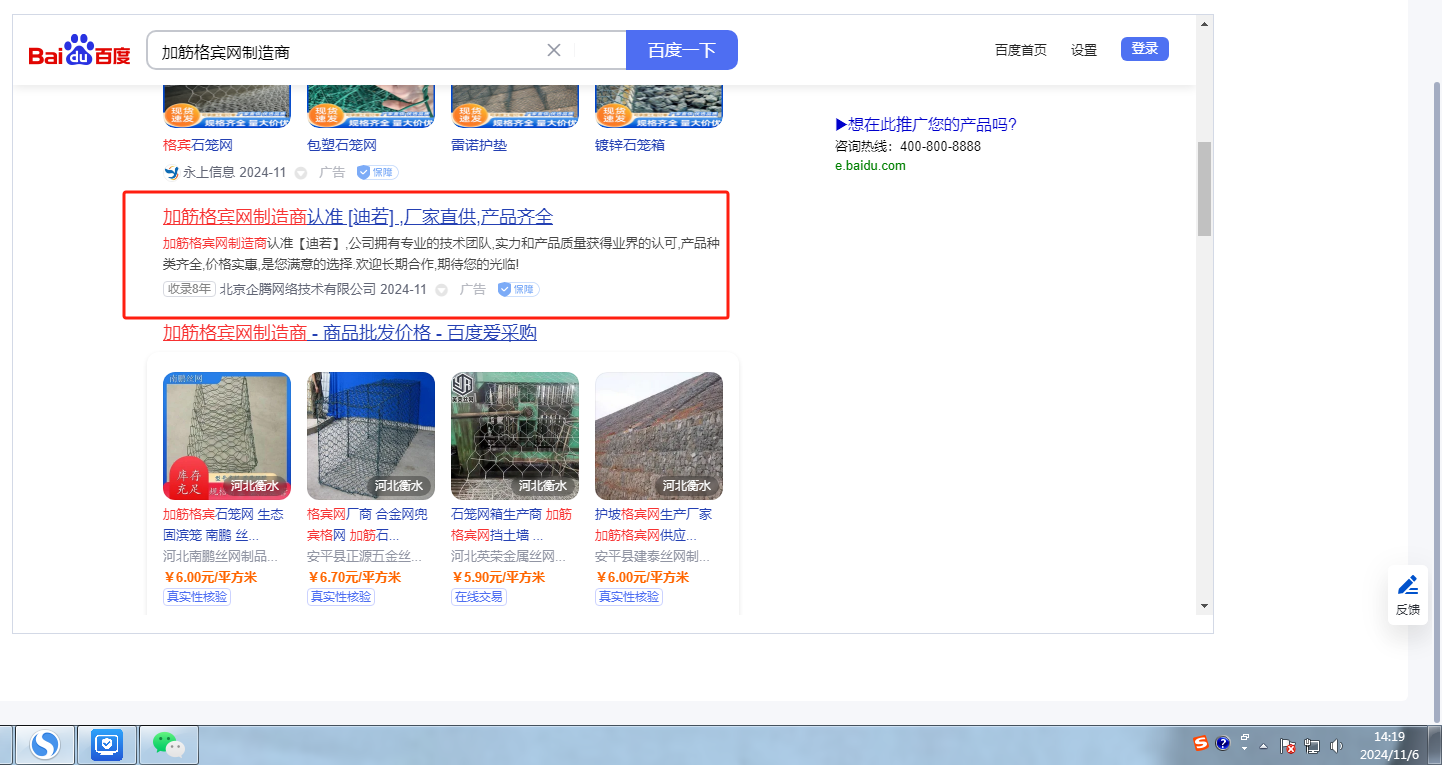Open the 加筋格宾石笼网 生态固滨笼 product title
Viewport: 1442px width, 765px height.
point(223,524)
